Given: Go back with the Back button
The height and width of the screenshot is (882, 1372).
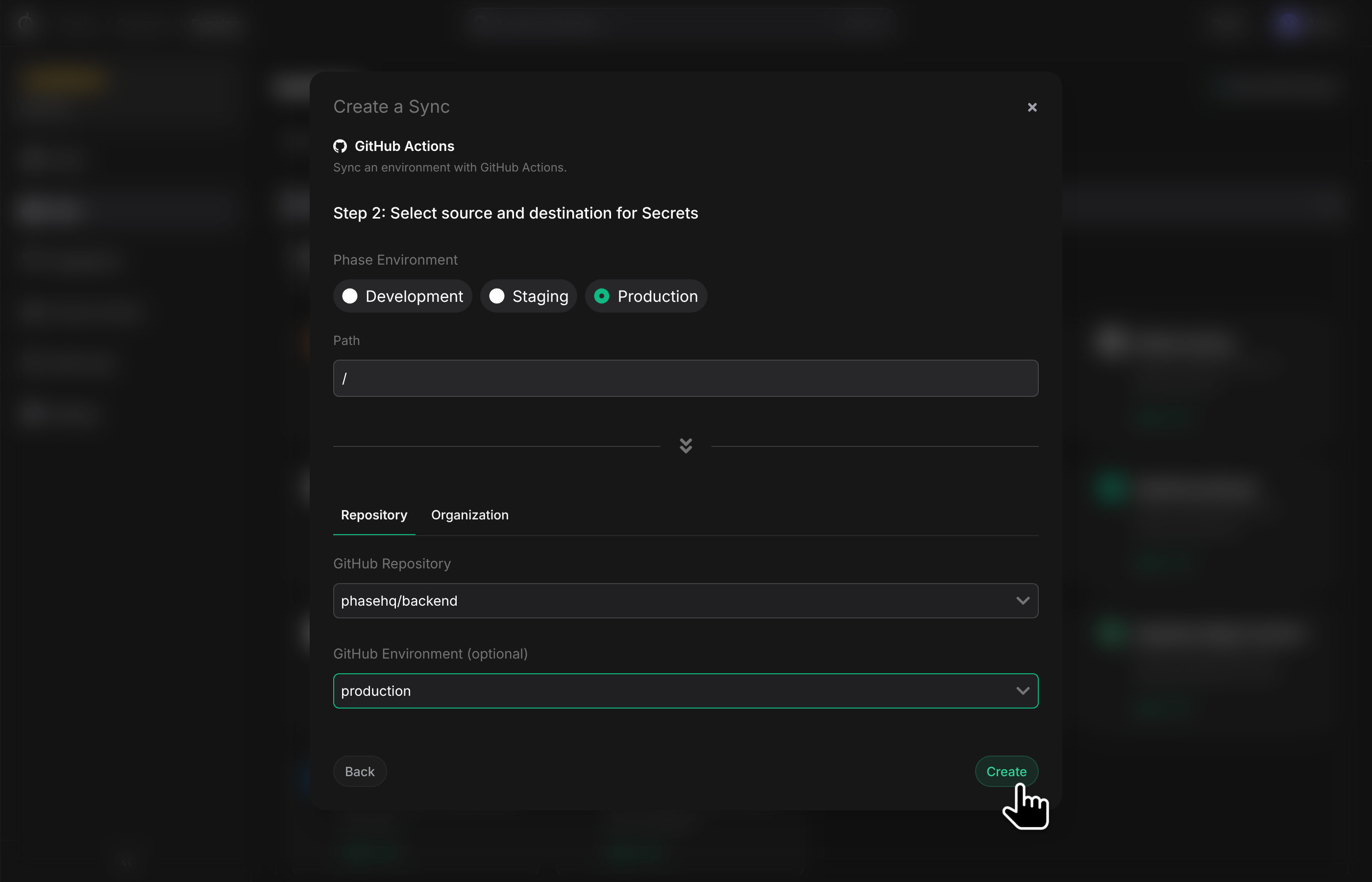Looking at the screenshot, I should [x=360, y=771].
